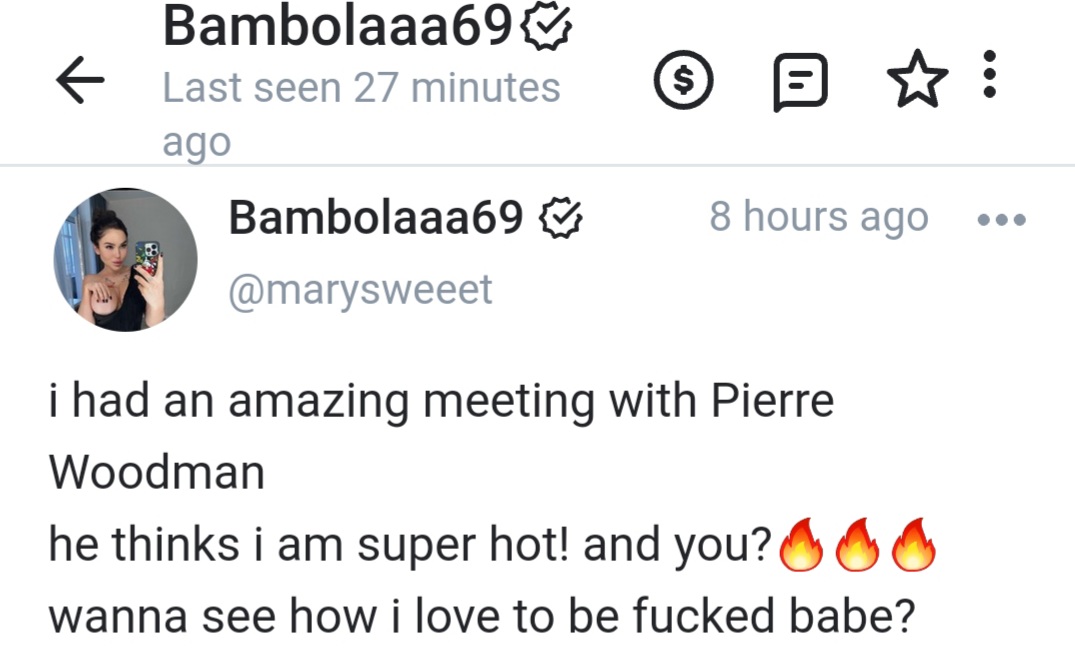
Task: Send a tip with the dollar icon
Action: pyautogui.click(x=683, y=82)
